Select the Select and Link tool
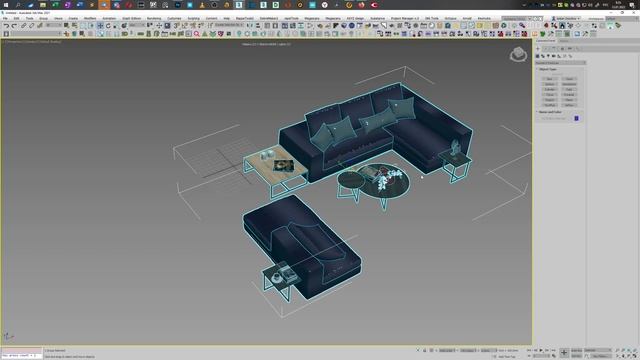 click(23, 25)
